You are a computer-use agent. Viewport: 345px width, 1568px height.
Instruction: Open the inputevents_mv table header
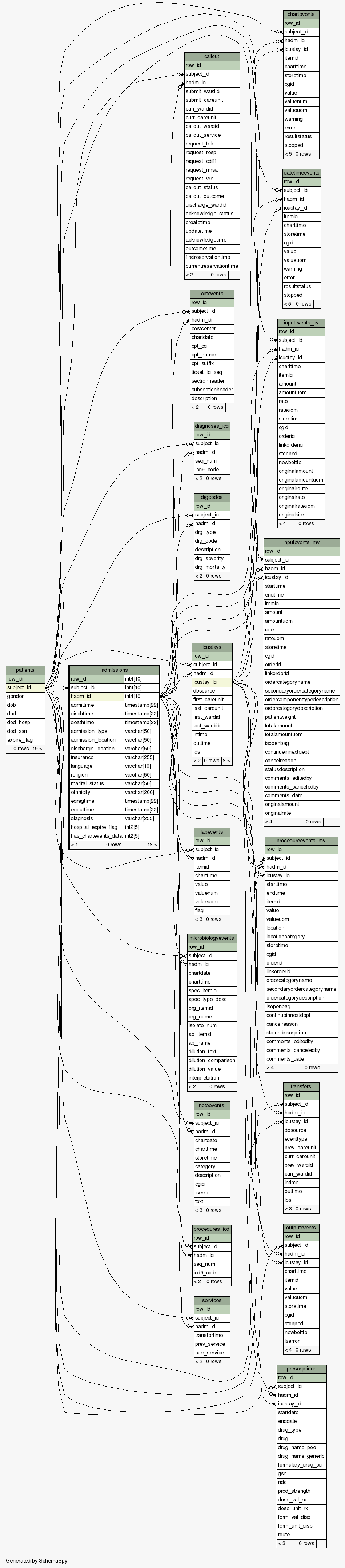click(x=301, y=542)
